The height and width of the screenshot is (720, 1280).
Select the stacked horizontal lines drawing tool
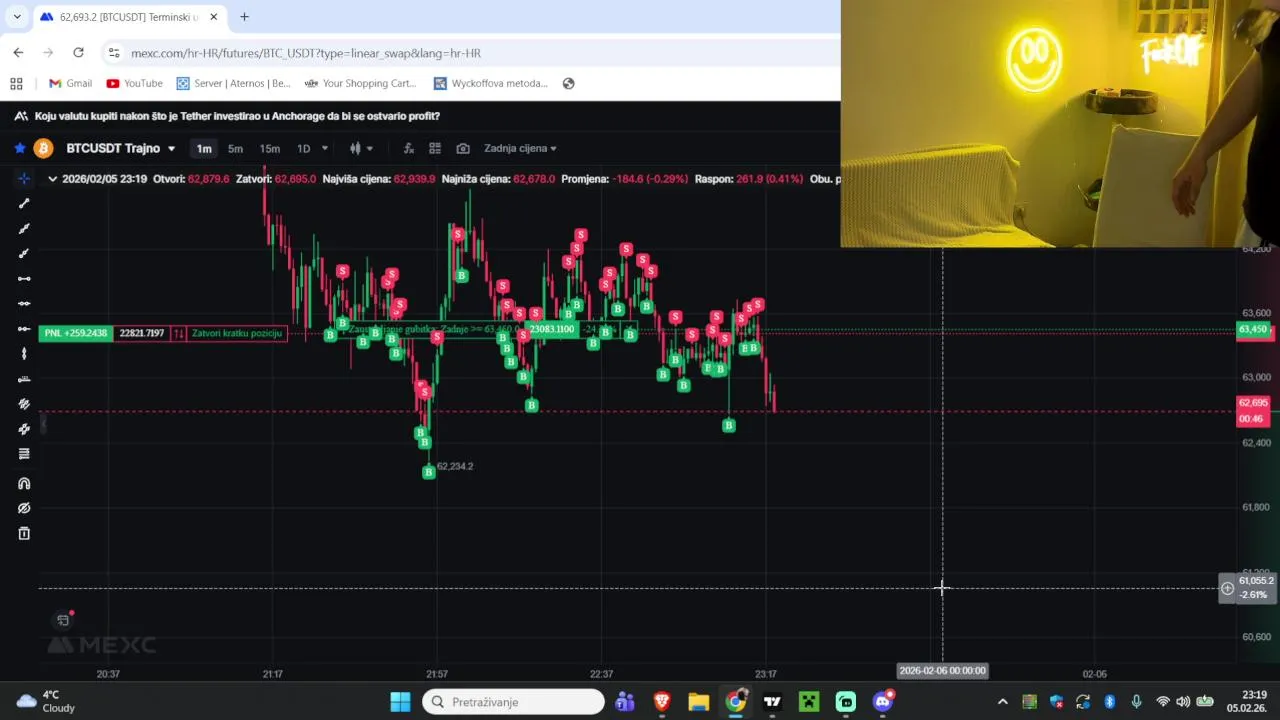(x=24, y=454)
